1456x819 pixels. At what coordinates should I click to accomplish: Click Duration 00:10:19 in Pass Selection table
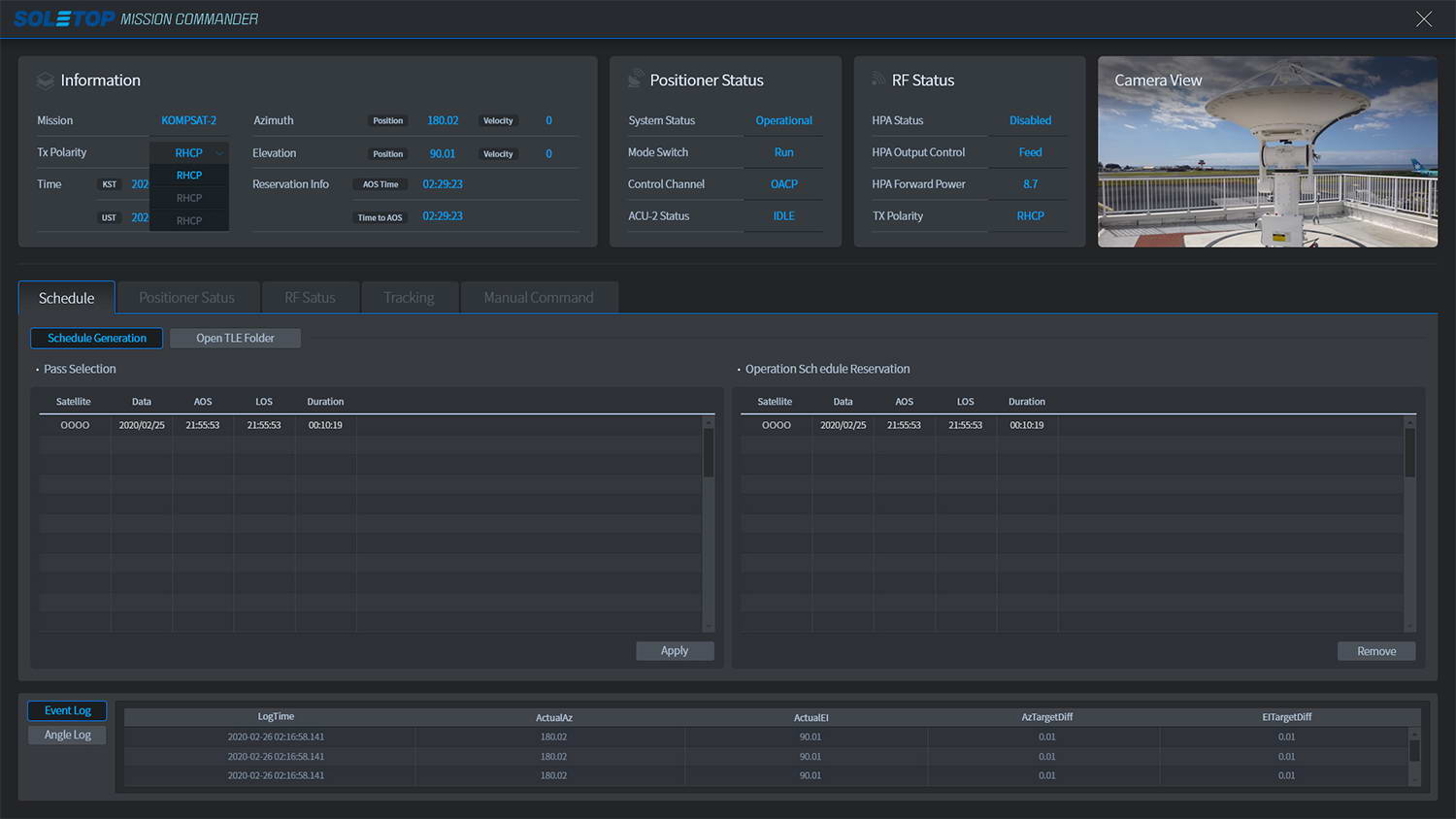coord(325,425)
